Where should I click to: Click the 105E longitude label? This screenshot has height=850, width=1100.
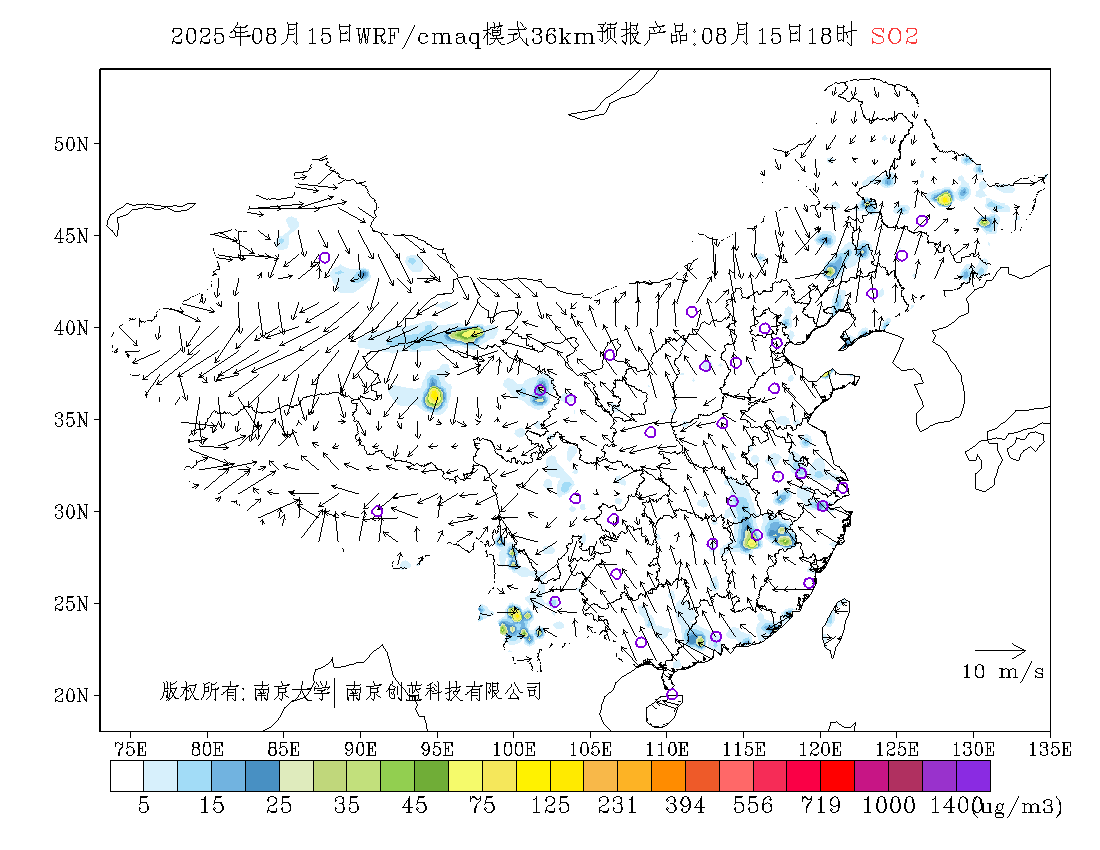(x=590, y=749)
